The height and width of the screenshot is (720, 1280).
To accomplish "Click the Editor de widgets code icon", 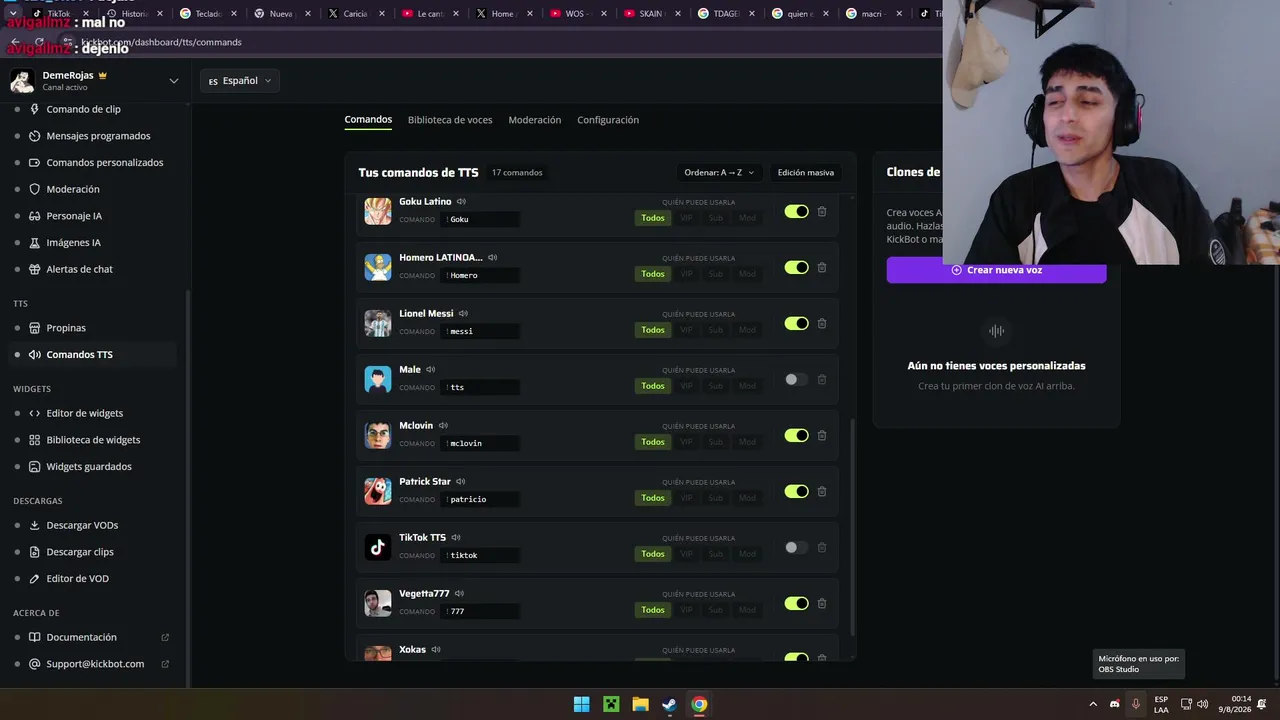I will point(35,413).
